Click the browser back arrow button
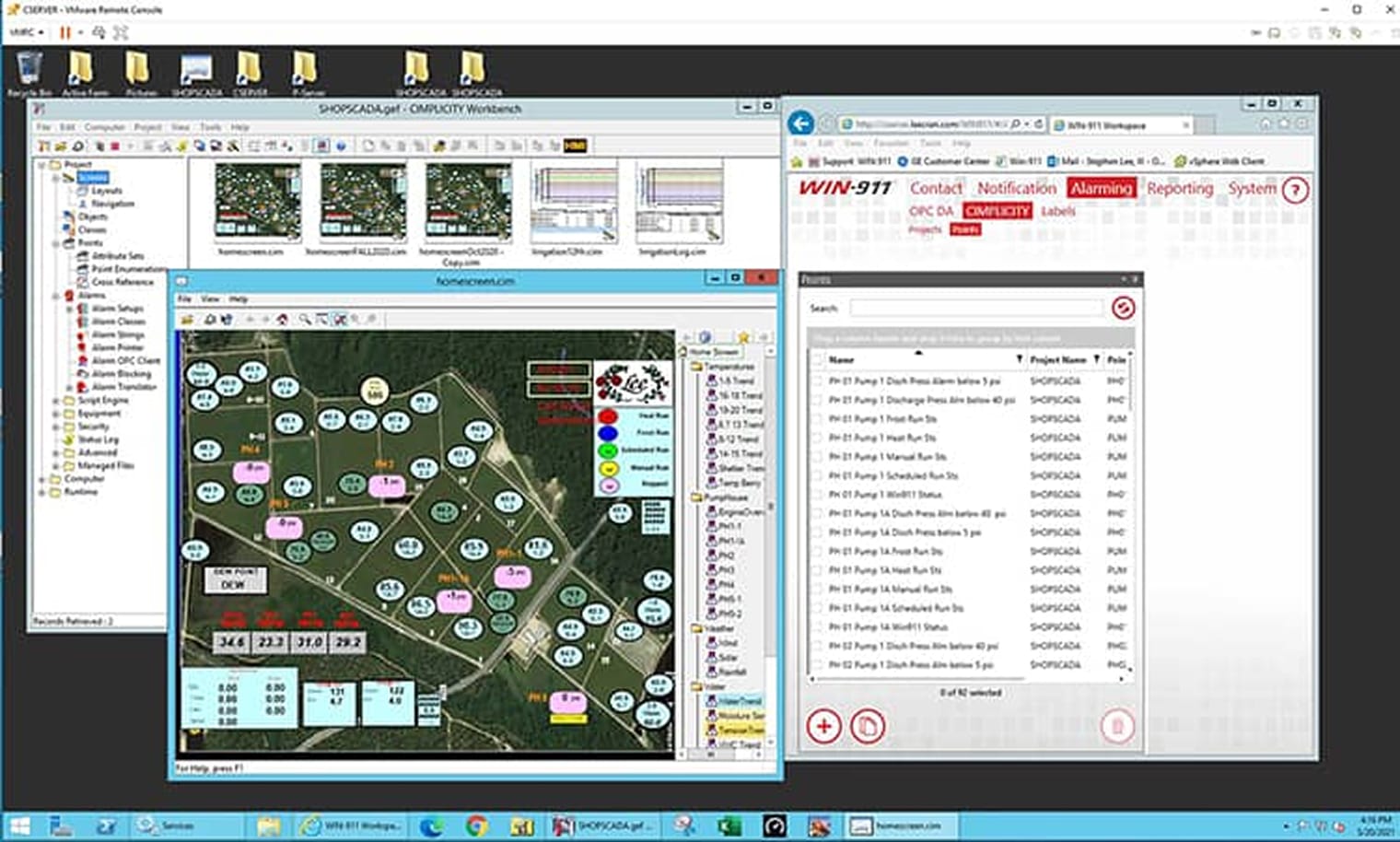This screenshot has height=842, width=1400. coord(801,123)
